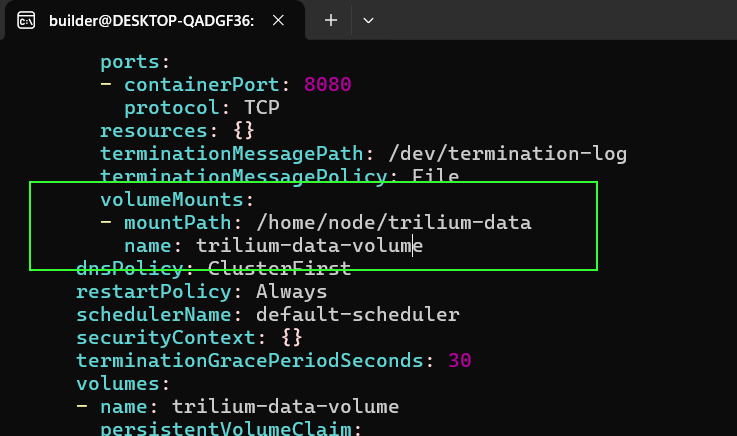Screen dimensions: 737x436
Task: Click the /dev/termination-log path text
Action: coord(508,154)
